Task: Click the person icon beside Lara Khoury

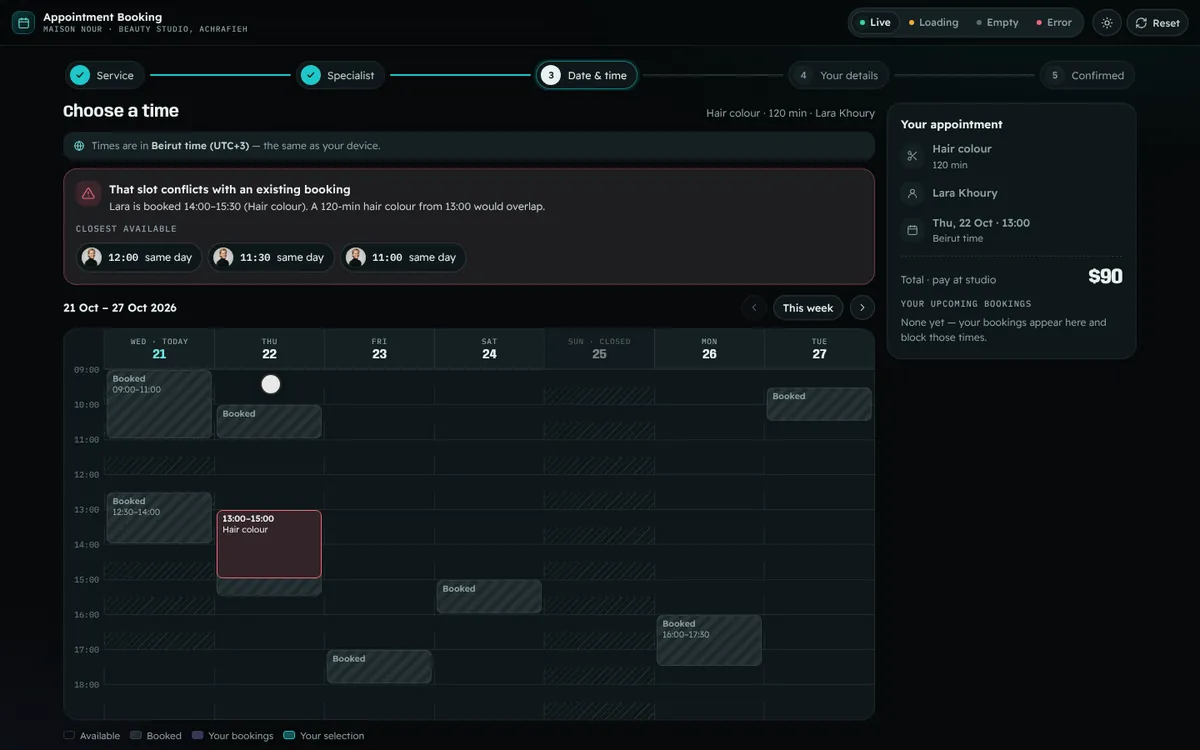Action: pyautogui.click(x=912, y=193)
